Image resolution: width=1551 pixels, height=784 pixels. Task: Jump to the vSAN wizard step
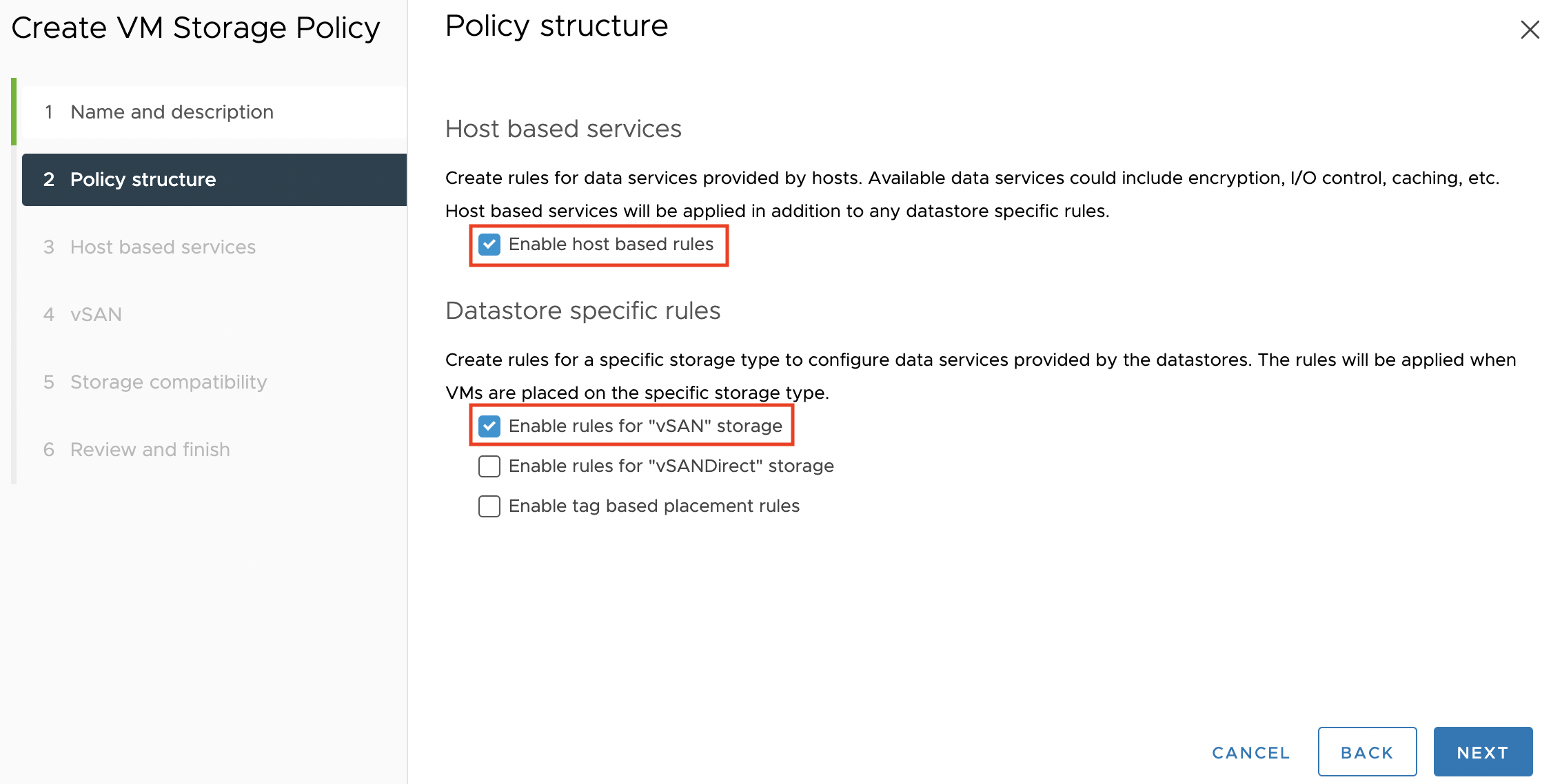click(x=96, y=314)
